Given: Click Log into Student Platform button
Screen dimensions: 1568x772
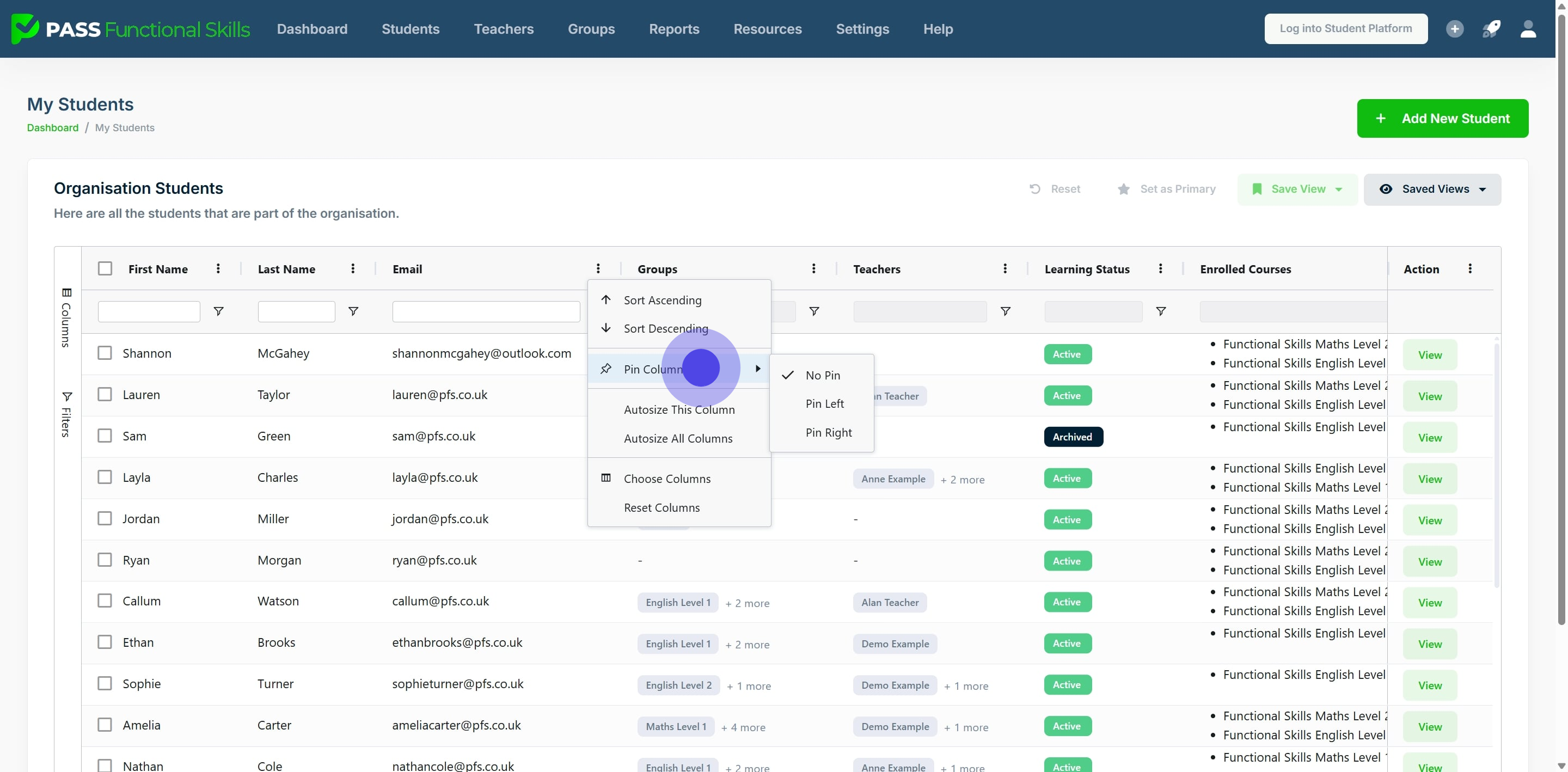Looking at the screenshot, I should [x=1346, y=29].
